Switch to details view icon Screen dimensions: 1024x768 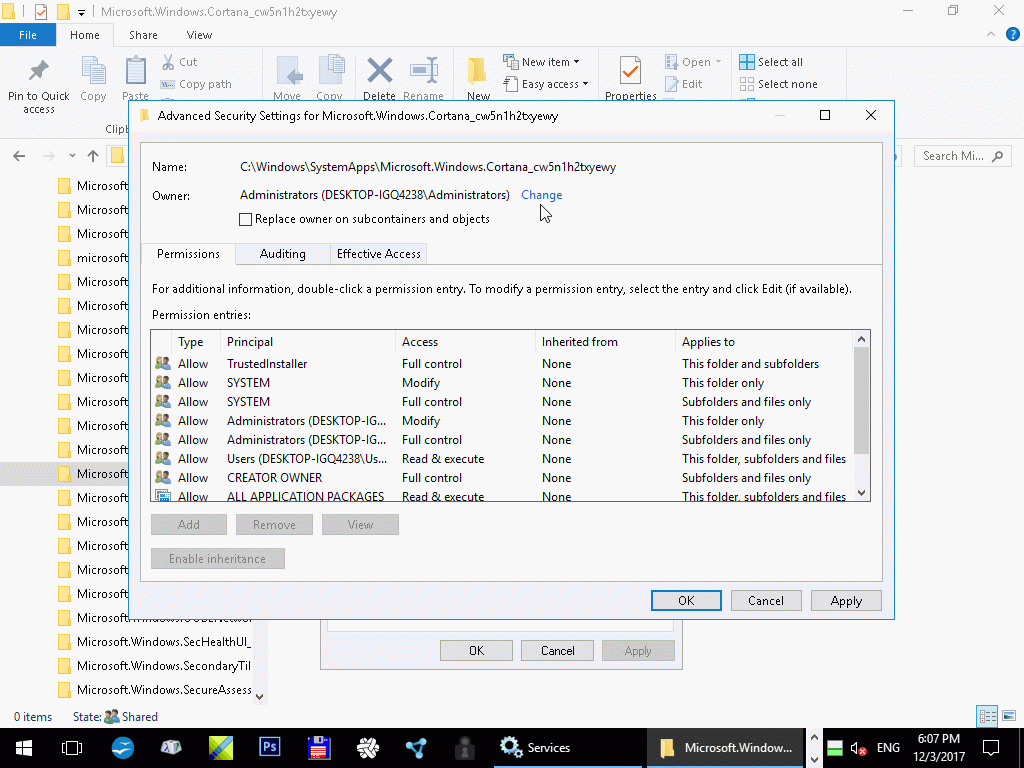point(987,716)
